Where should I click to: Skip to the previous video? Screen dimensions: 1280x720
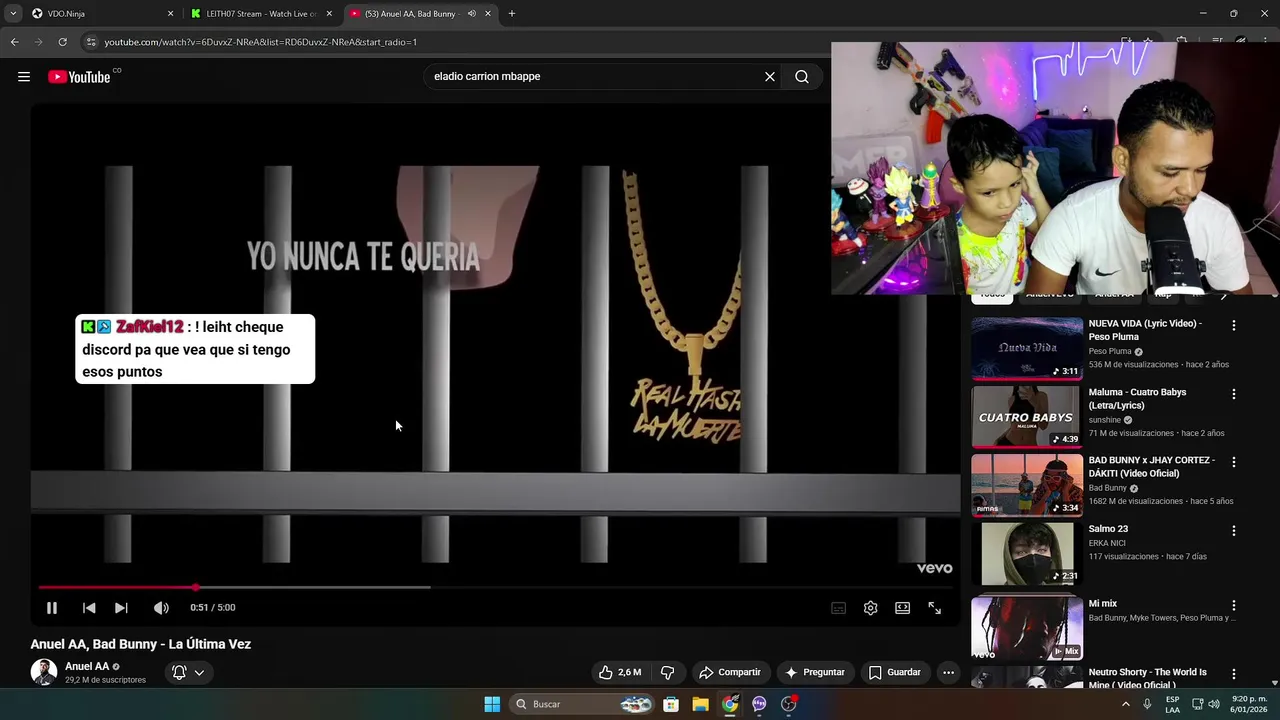click(x=89, y=608)
